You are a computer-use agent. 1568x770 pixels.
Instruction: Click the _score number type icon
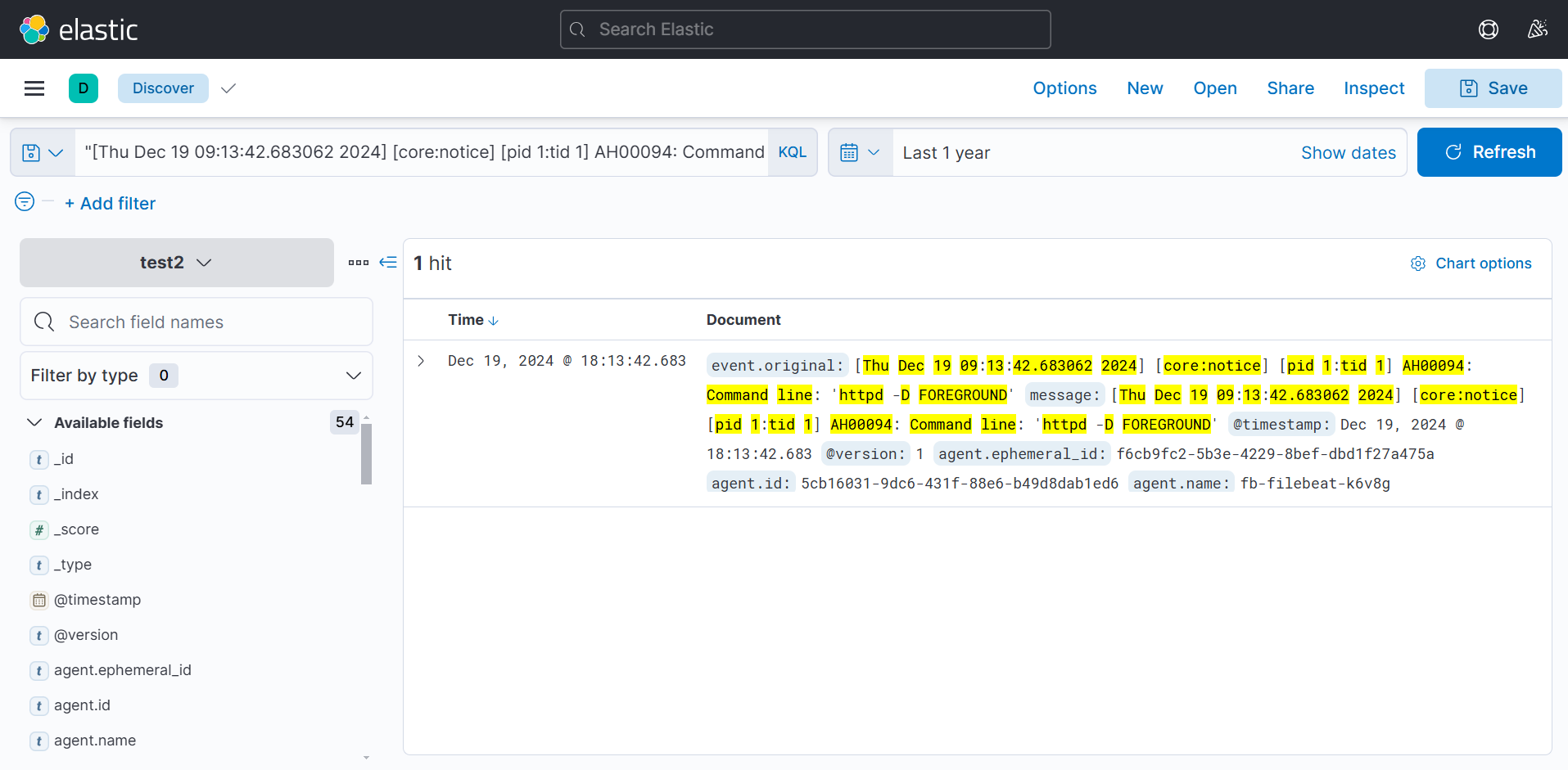pyautogui.click(x=38, y=530)
